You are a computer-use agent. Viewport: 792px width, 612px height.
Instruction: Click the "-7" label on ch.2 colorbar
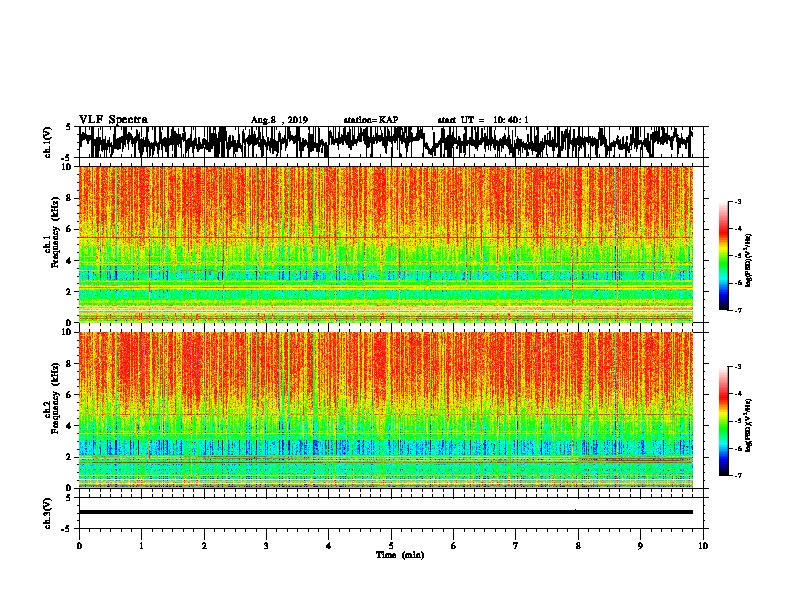(738, 475)
